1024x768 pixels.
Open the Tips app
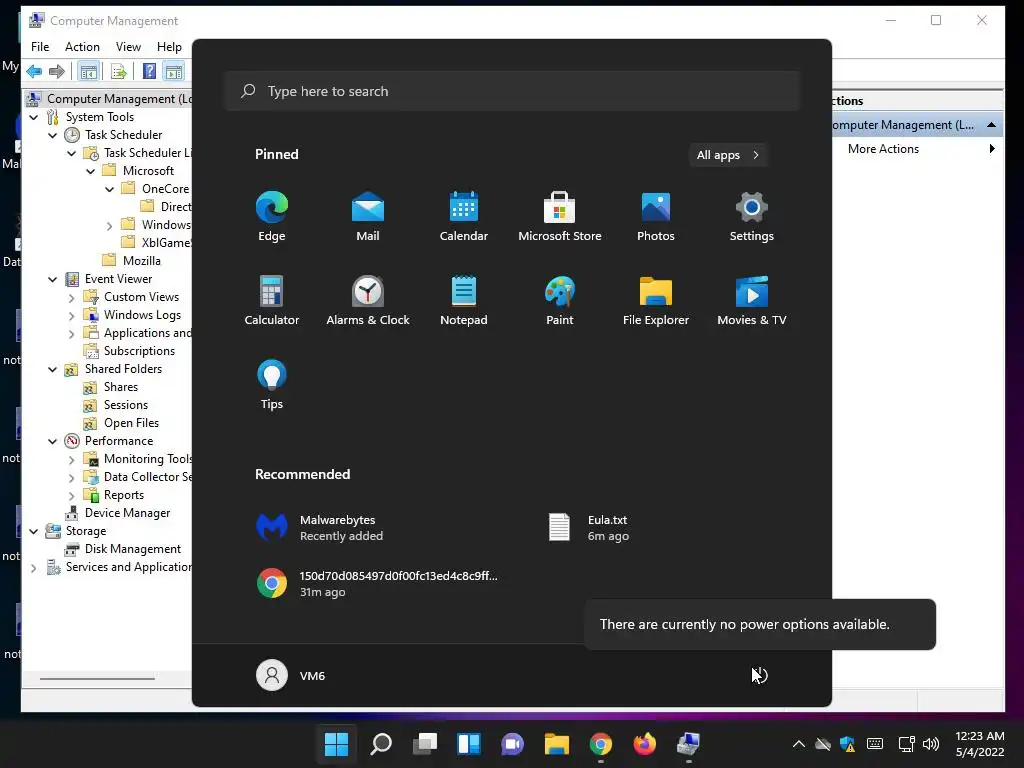click(x=272, y=385)
